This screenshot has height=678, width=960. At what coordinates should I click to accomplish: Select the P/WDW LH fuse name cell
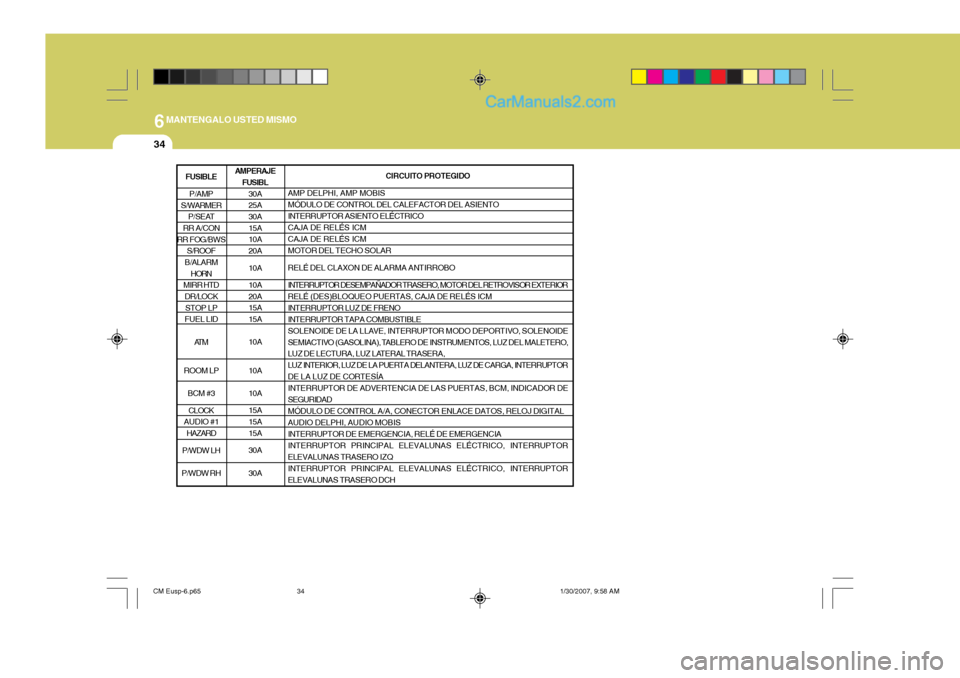[201, 451]
